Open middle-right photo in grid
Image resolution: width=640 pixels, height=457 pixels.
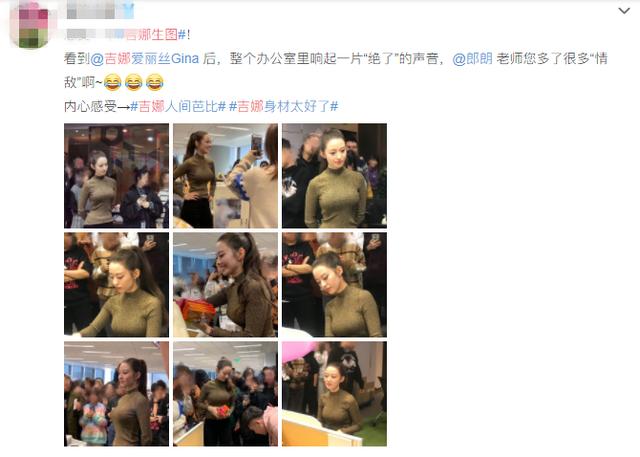tap(334, 284)
